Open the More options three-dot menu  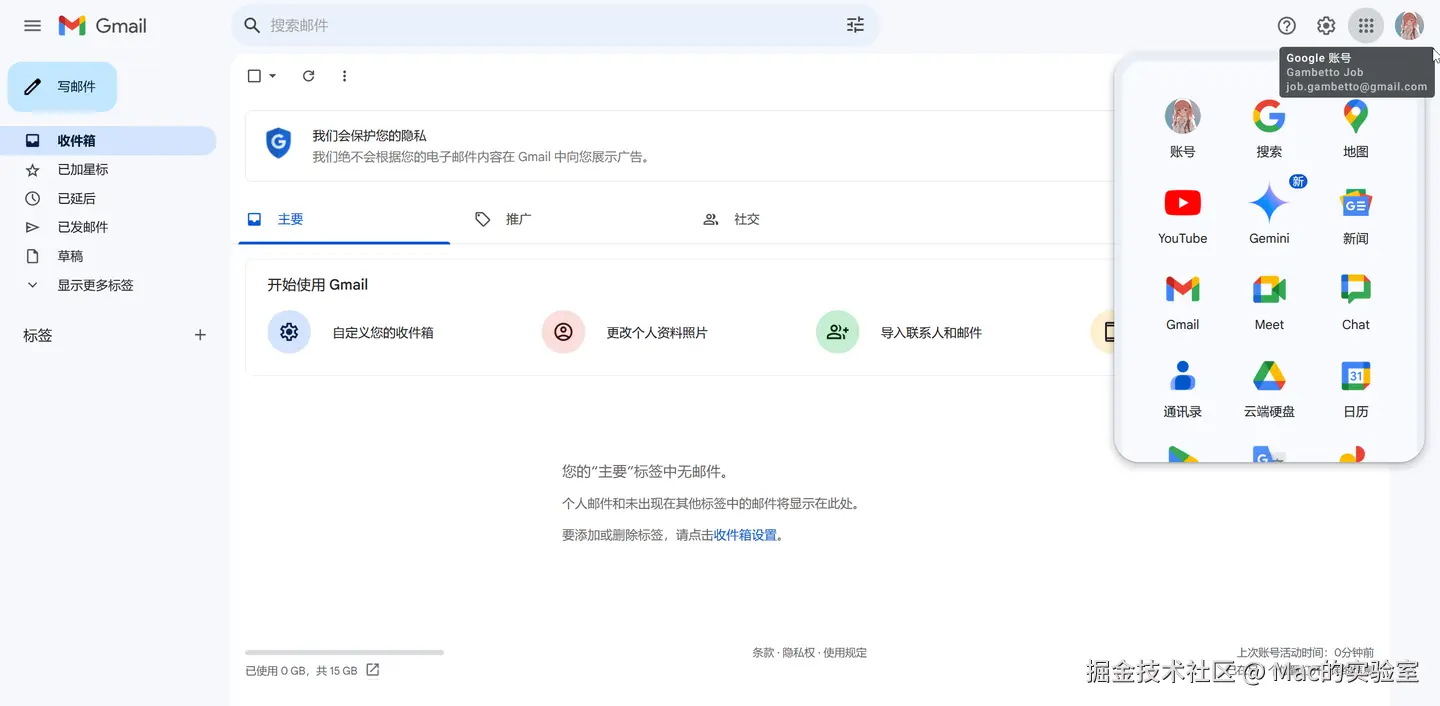[x=344, y=76]
